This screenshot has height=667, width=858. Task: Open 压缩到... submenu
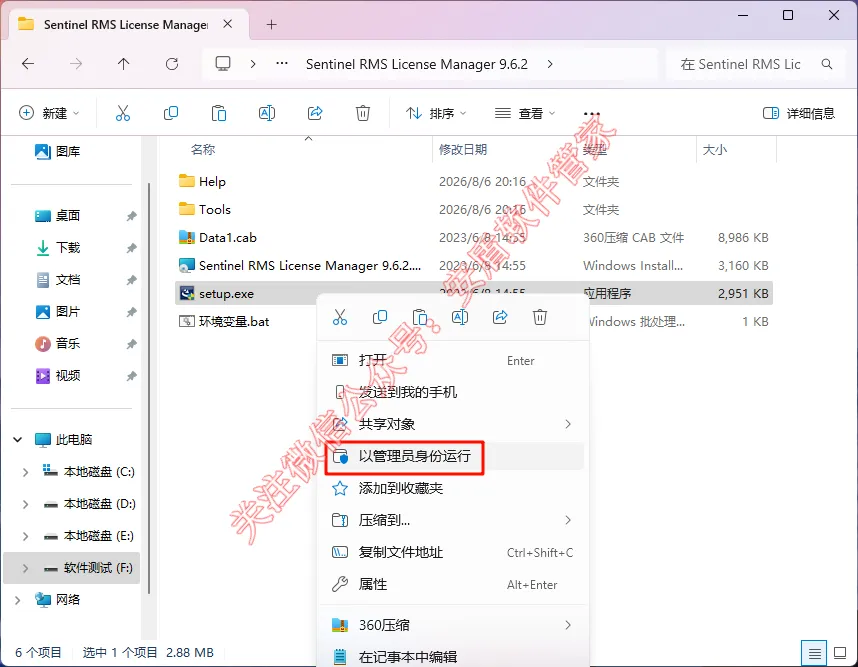[x=454, y=520]
